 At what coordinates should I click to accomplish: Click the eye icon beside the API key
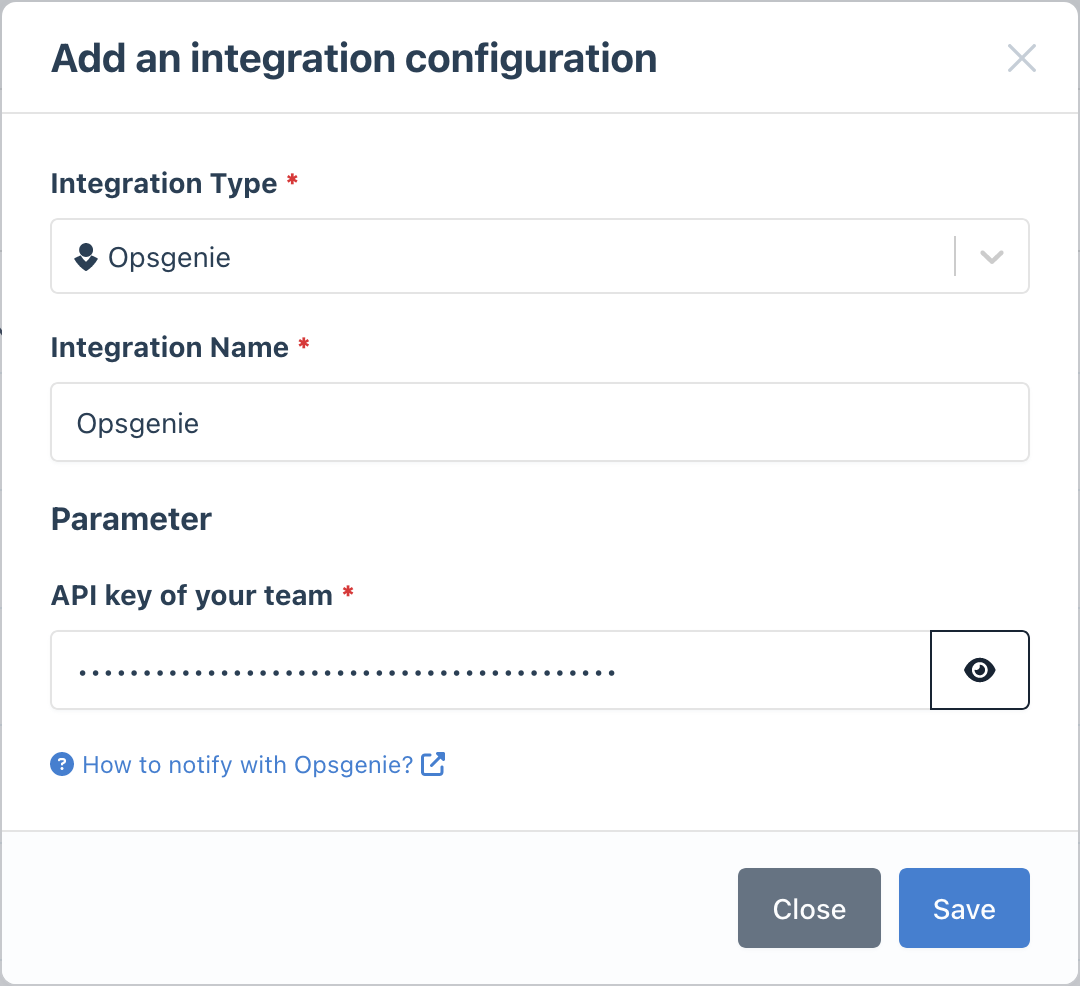(979, 670)
